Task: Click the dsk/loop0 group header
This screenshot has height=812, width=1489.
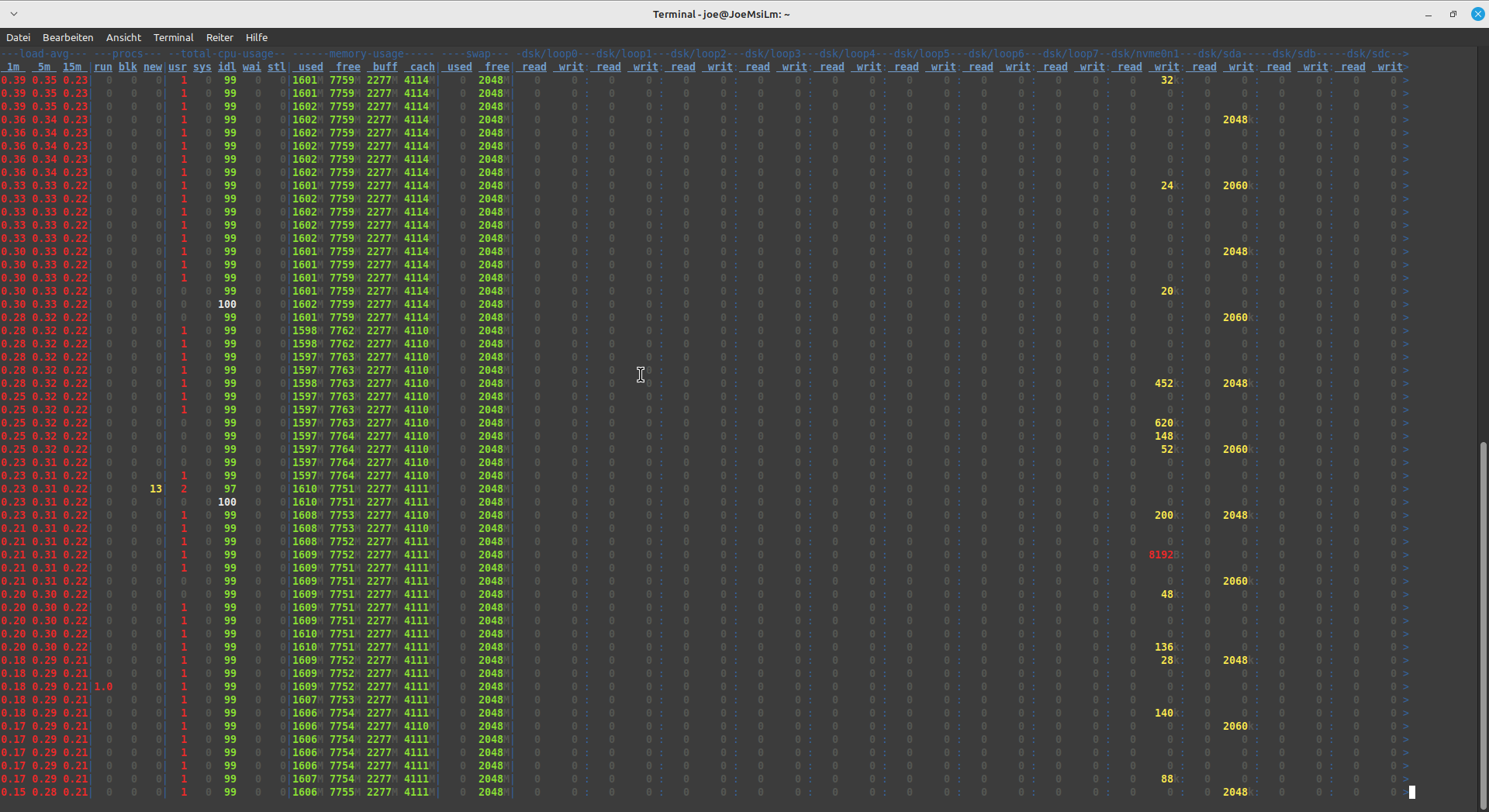Action: pyautogui.click(x=550, y=54)
